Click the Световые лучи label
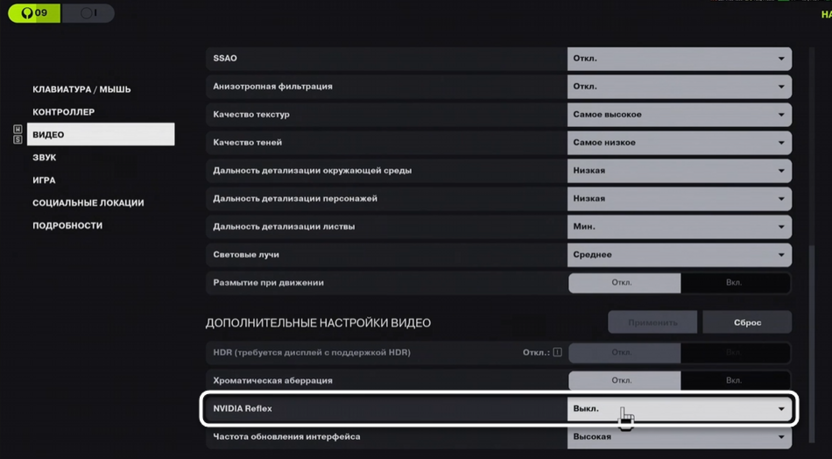 pyautogui.click(x=246, y=255)
